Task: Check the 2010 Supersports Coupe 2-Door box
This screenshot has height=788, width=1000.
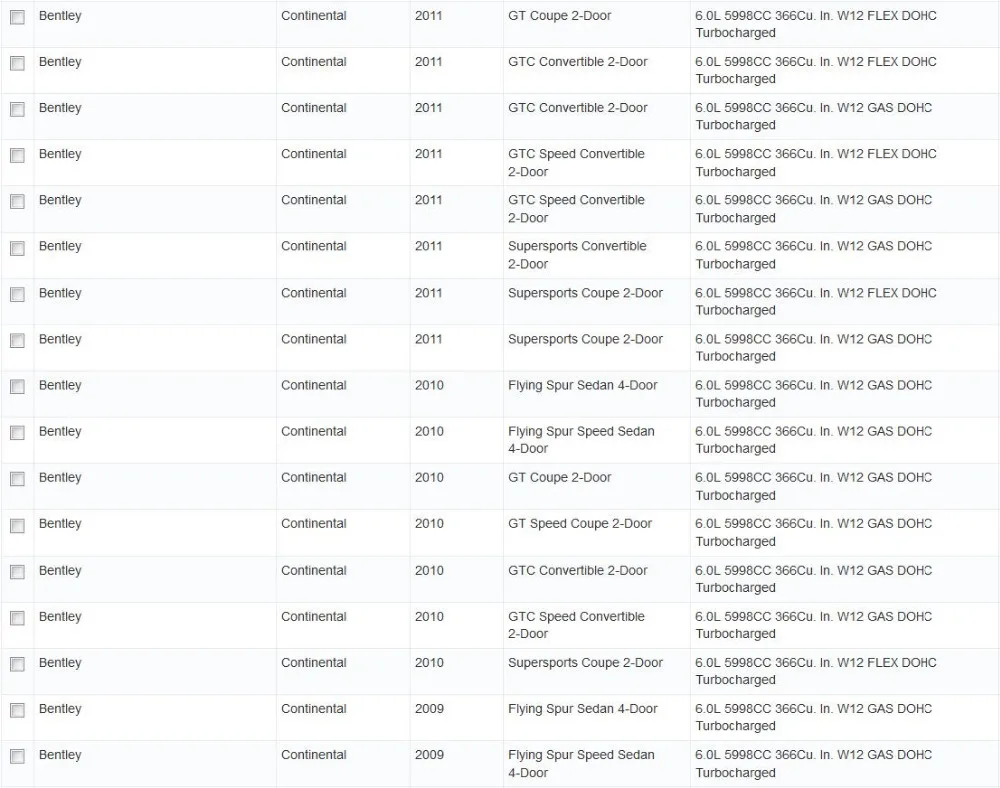Action: click(x=17, y=664)
